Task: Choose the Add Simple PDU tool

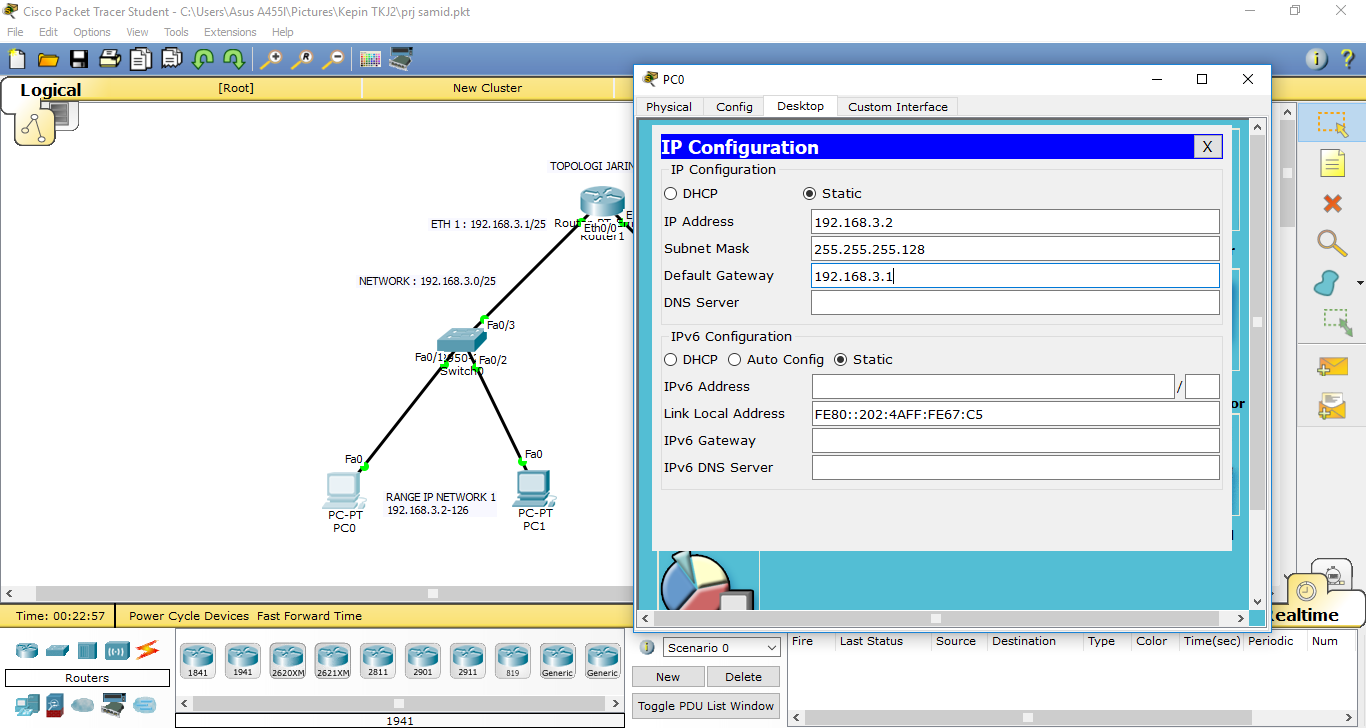Action: (1332, 366)
